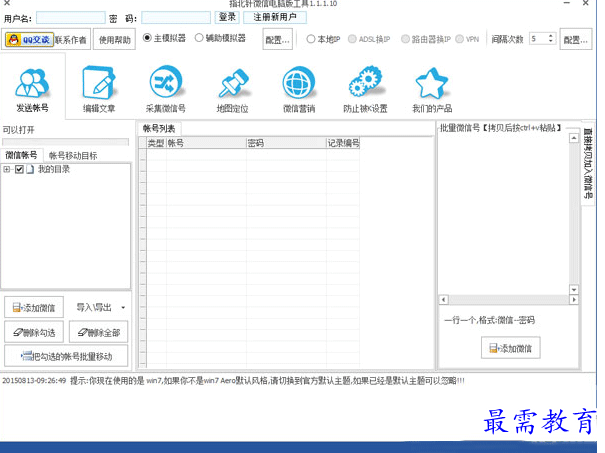This screenshot has width=605, height=453.
Task: Open emulator 配置... button
Action: tap(277, 39)
